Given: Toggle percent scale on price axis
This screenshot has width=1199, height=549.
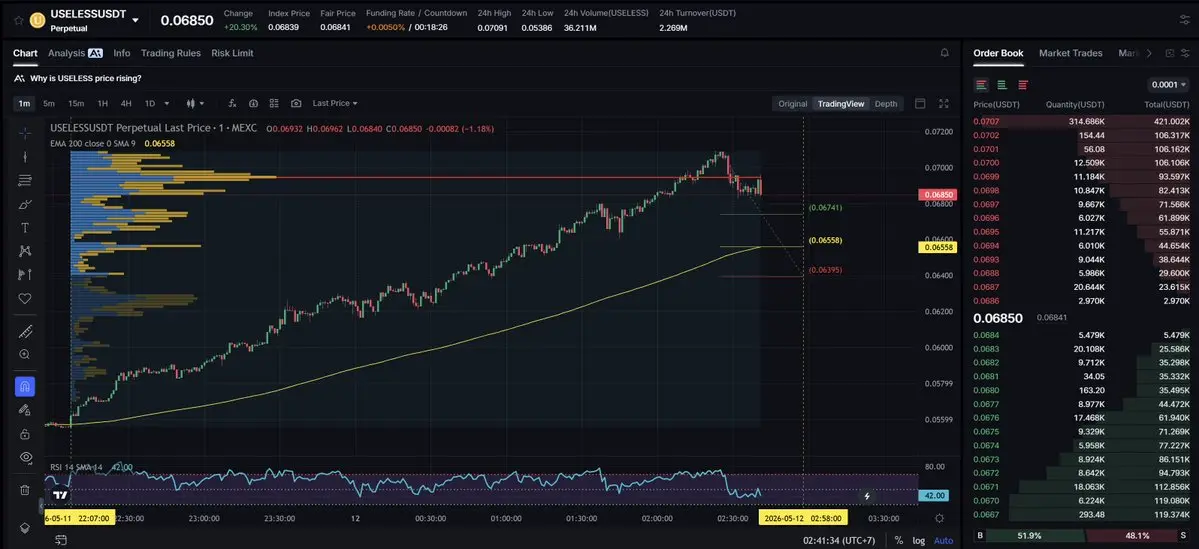Looking at the screenshot, I should point(898,541).
